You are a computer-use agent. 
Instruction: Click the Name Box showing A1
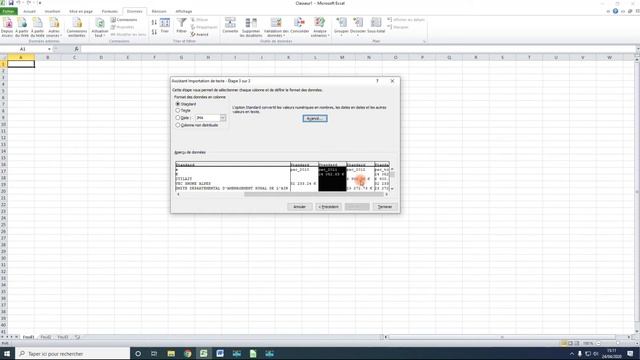[24, 49]
